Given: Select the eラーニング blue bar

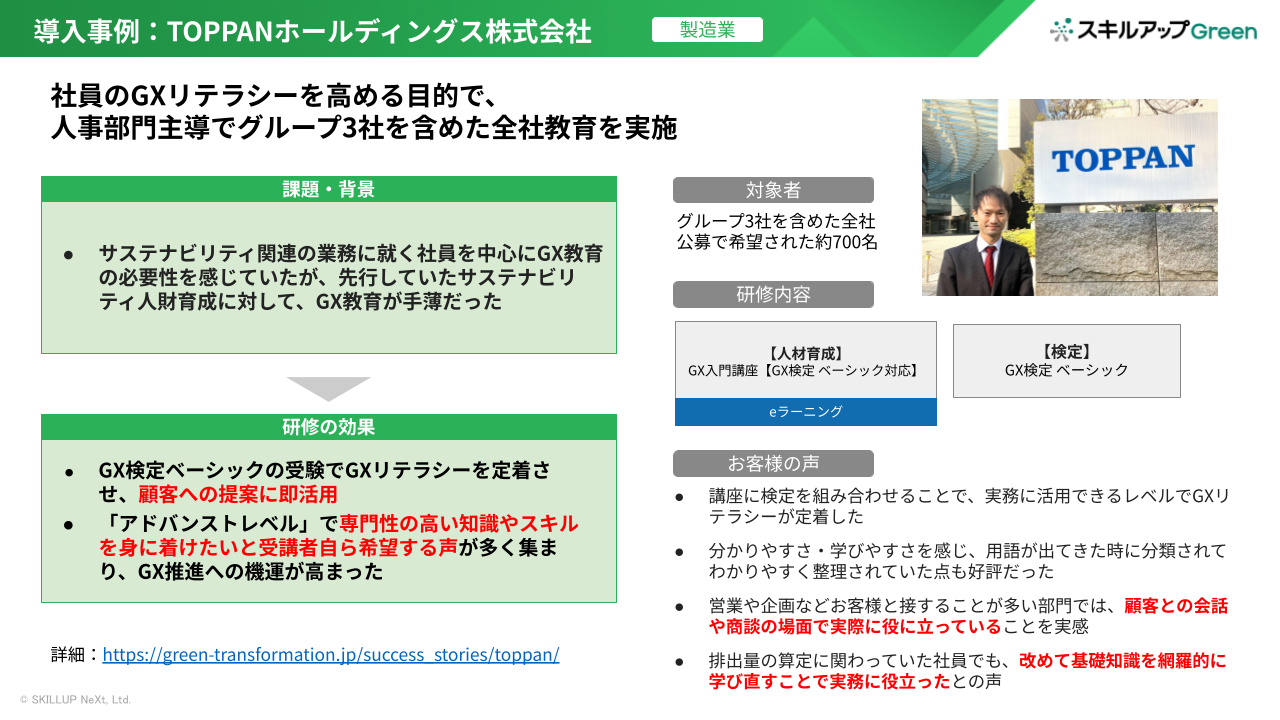Looking at the screenshot, I should click(x=806, y=411).
